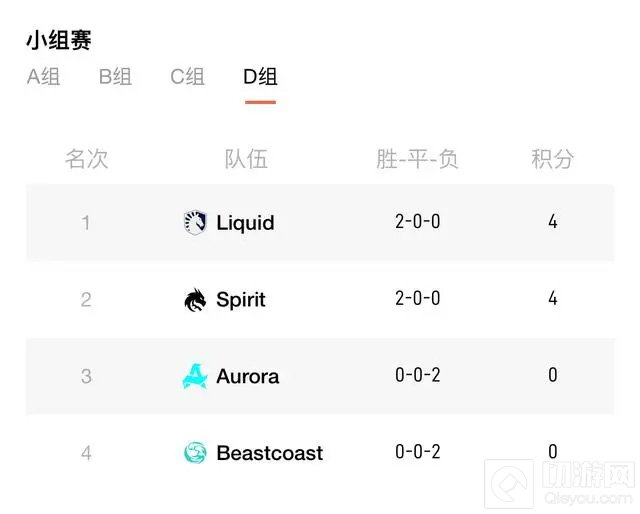Click the 小组赛 section heading
This screenshot has height=514, width=640.
point(59,40)
